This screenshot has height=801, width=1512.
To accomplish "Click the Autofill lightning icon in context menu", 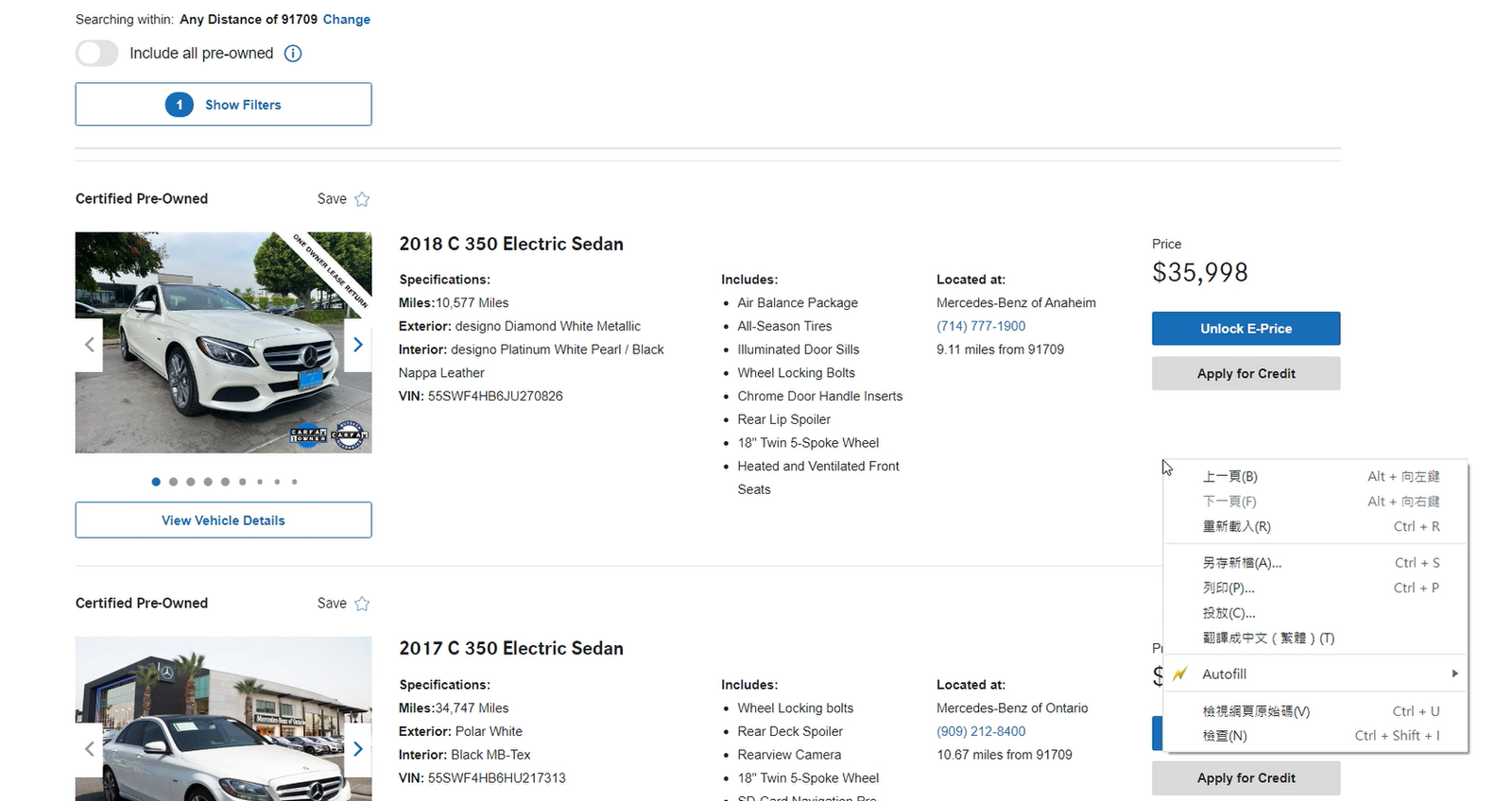I will pos(1180,674).
